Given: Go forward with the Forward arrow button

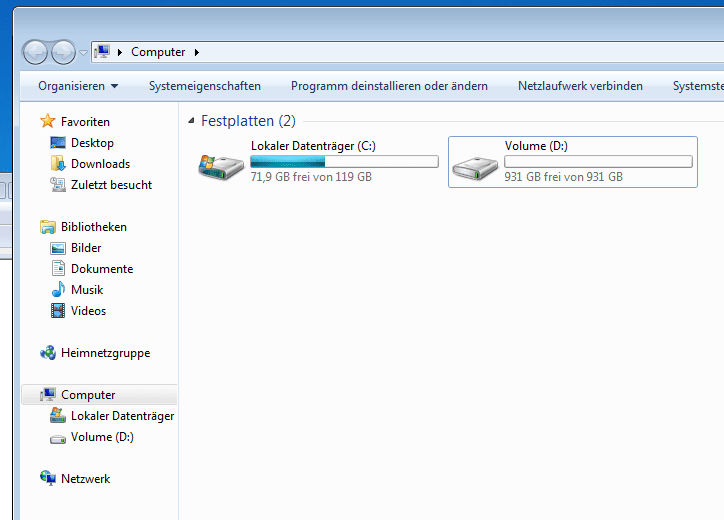Looking at the screenshot, I should click(x=63, y=52).
